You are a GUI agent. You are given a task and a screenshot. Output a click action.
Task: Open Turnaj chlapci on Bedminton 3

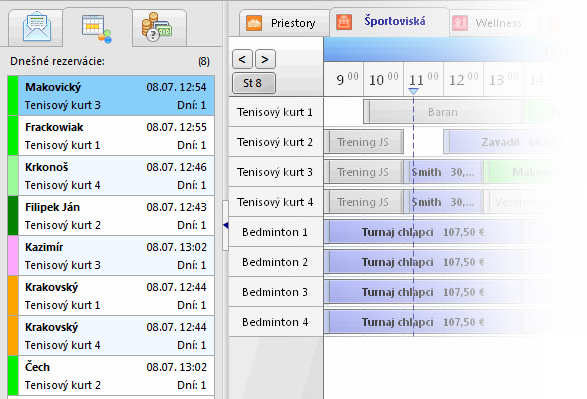[423, 292]
